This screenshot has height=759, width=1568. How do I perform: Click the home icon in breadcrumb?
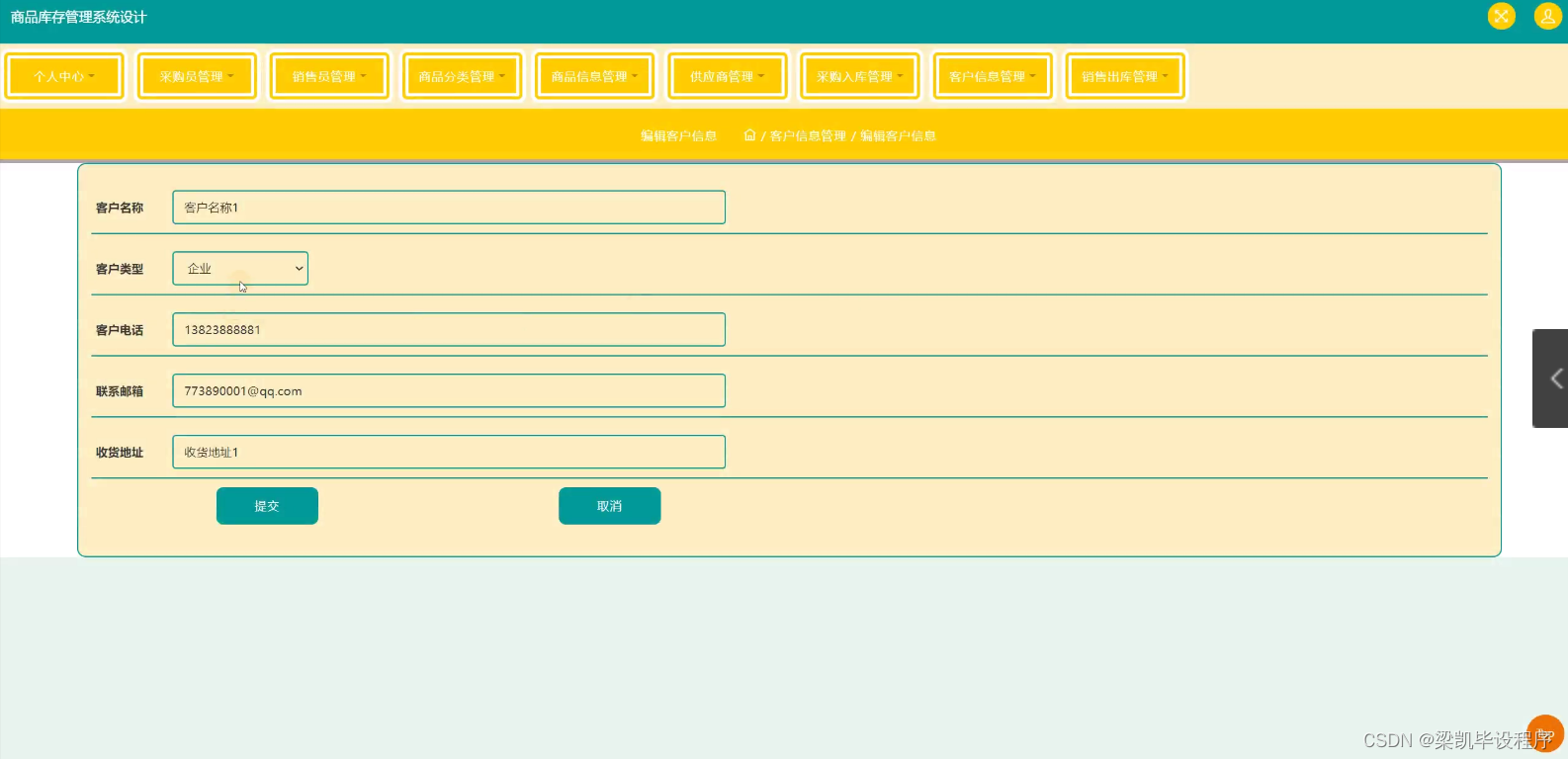(x=749, y=135)
